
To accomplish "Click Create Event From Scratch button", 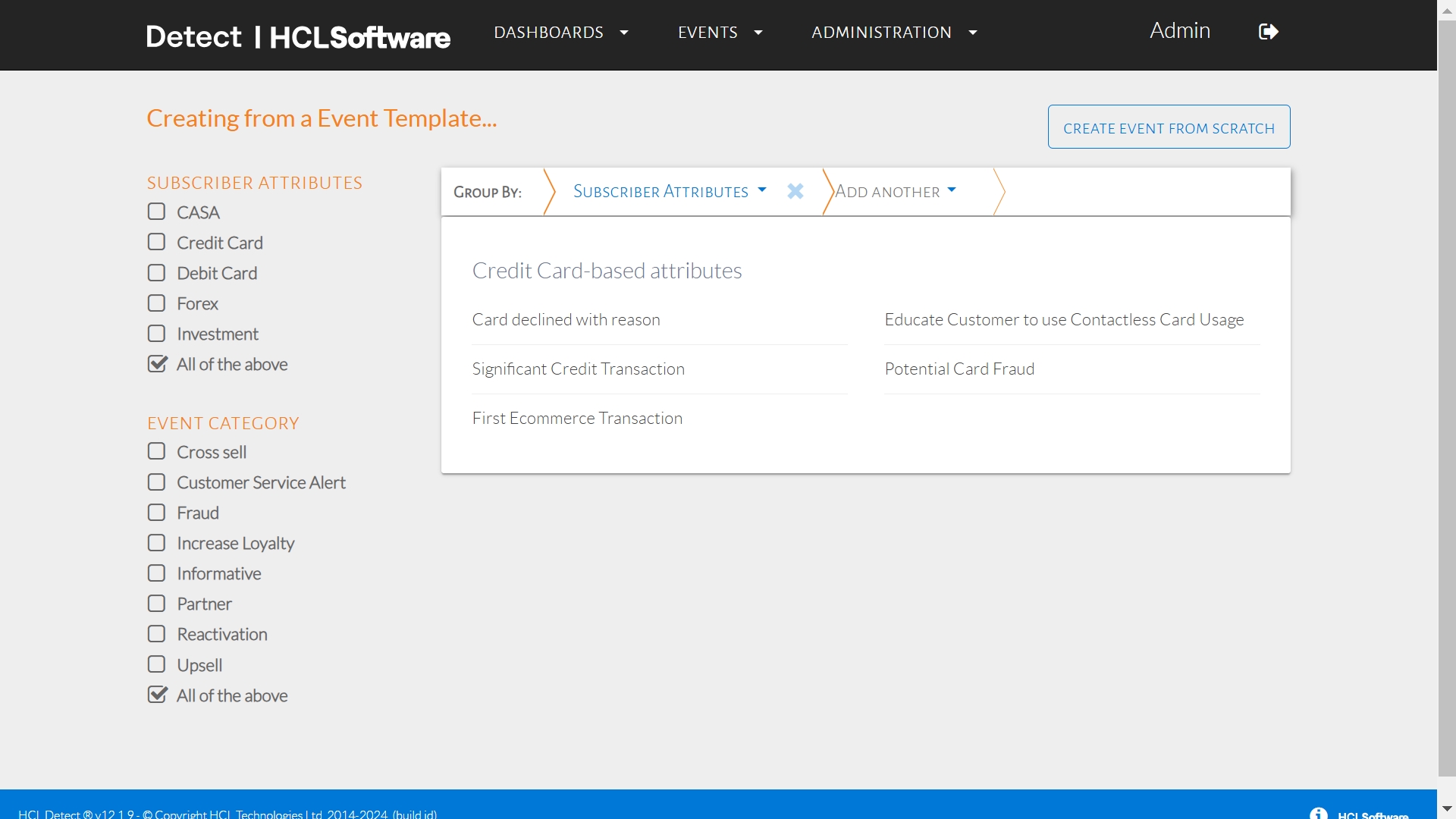I will point(1169,127).
